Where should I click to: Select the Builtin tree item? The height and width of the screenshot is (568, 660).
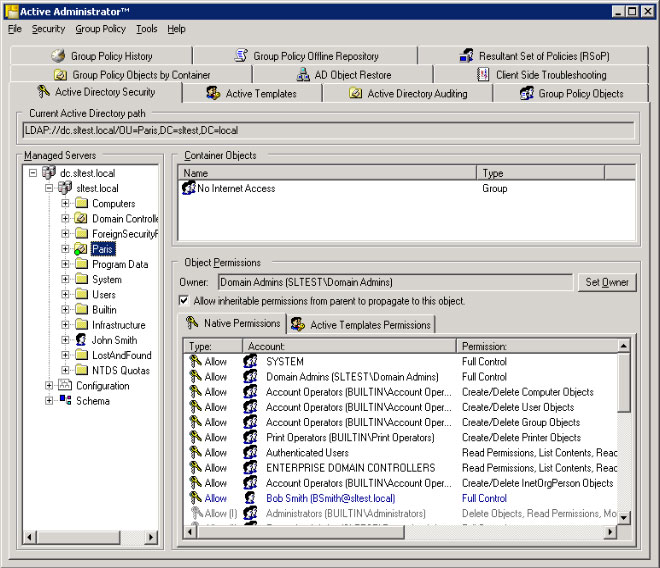[104, 309]
